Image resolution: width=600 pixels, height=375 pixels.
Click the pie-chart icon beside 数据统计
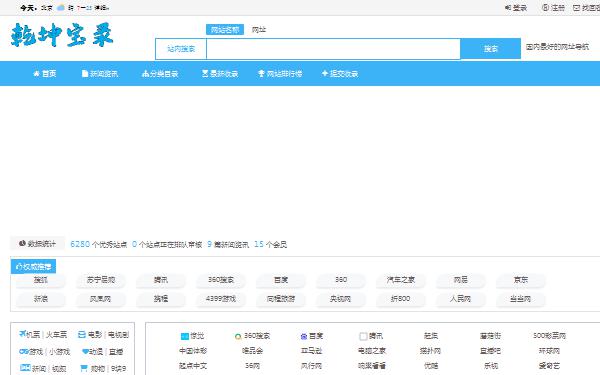coord(22,243)
